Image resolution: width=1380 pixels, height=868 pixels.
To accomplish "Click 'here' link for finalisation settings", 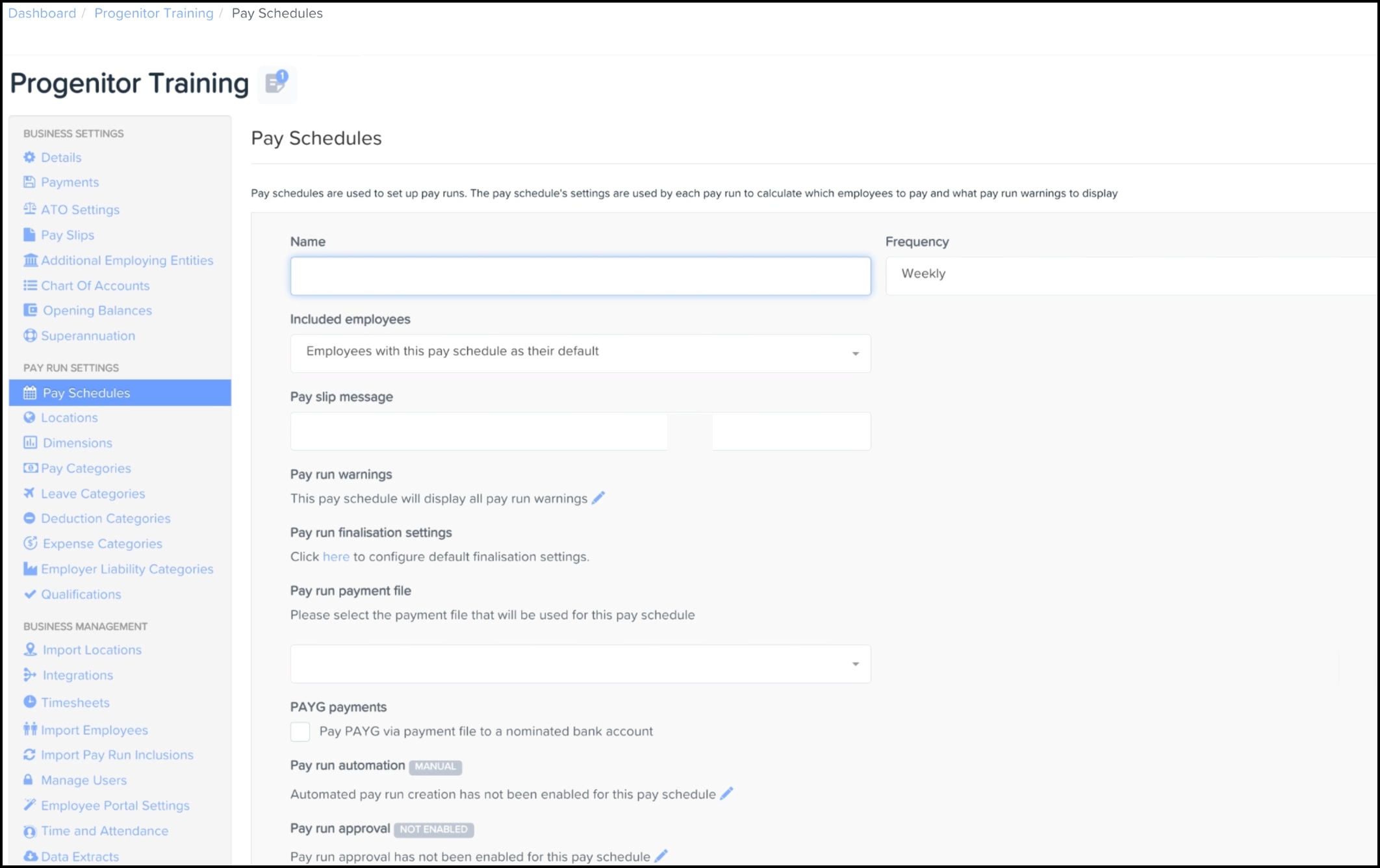I will 336,557.
